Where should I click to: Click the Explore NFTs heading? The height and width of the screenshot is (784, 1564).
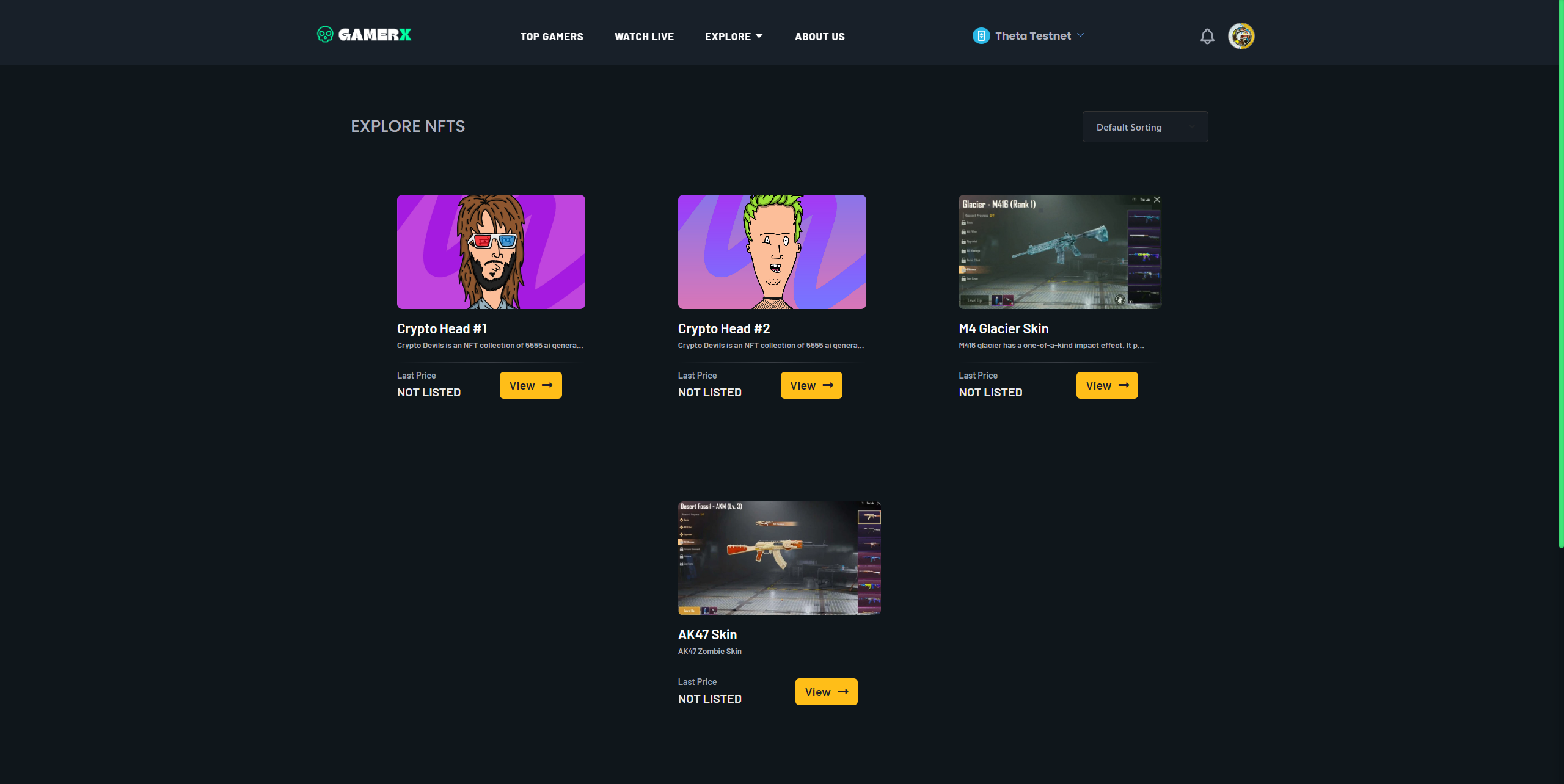tap(407, 126)
